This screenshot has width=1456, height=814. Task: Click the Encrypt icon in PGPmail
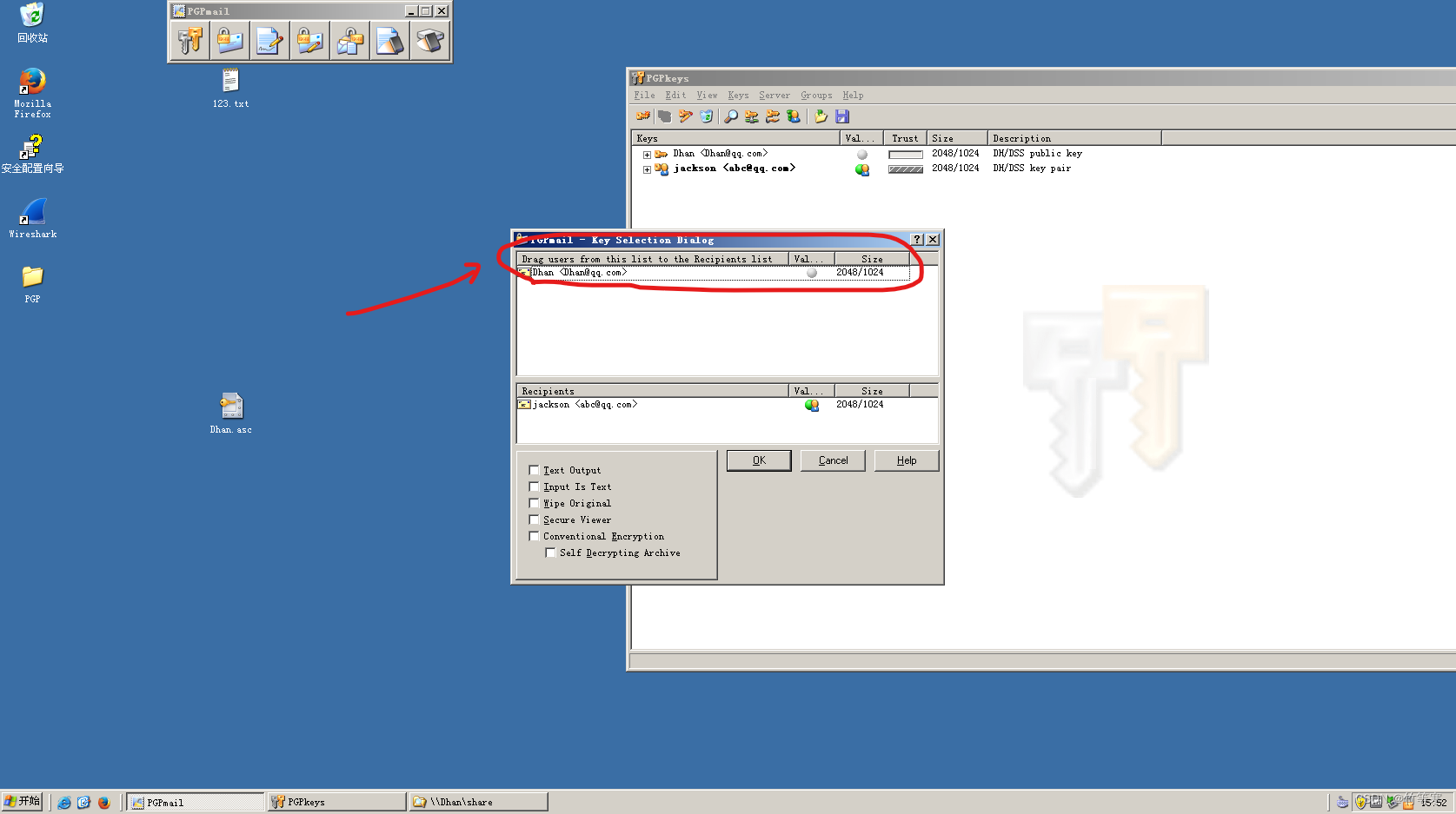(x=229, y=41)
